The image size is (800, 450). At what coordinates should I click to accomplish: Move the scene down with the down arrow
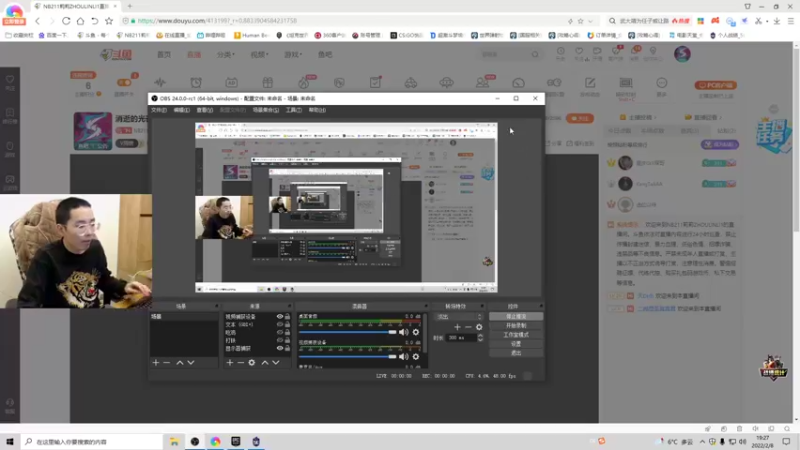pyautogui.click(x=191, y=362)
